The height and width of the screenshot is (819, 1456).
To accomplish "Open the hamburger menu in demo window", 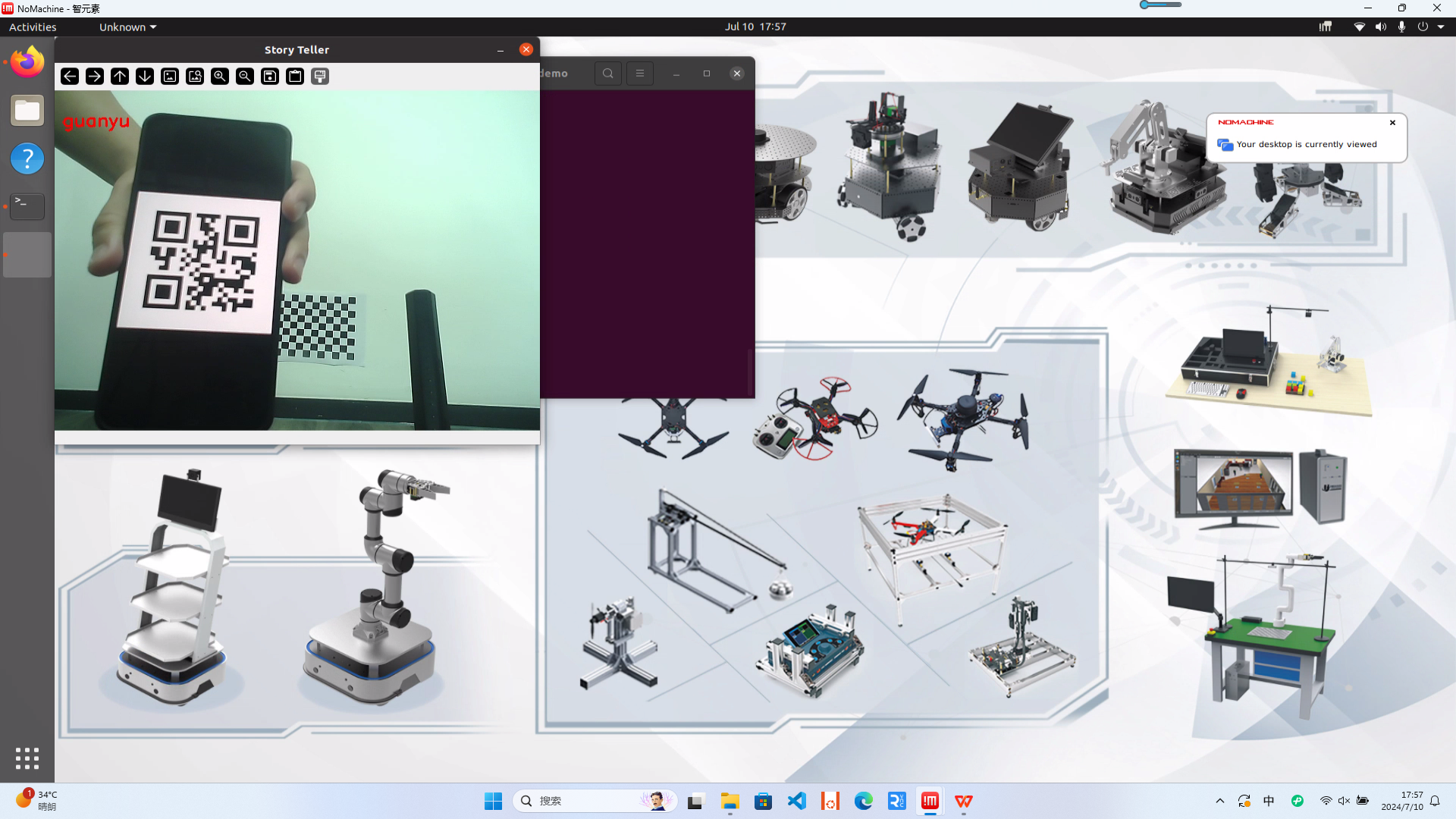I will (x=640, y=74).
